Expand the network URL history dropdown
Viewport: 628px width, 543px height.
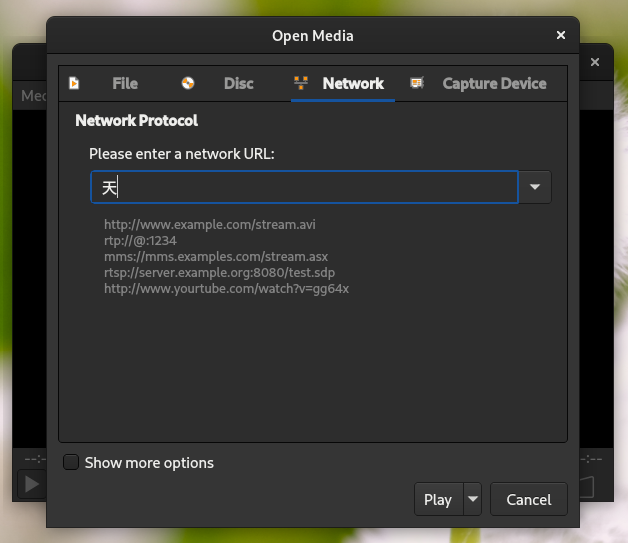(x=535, y=187)
